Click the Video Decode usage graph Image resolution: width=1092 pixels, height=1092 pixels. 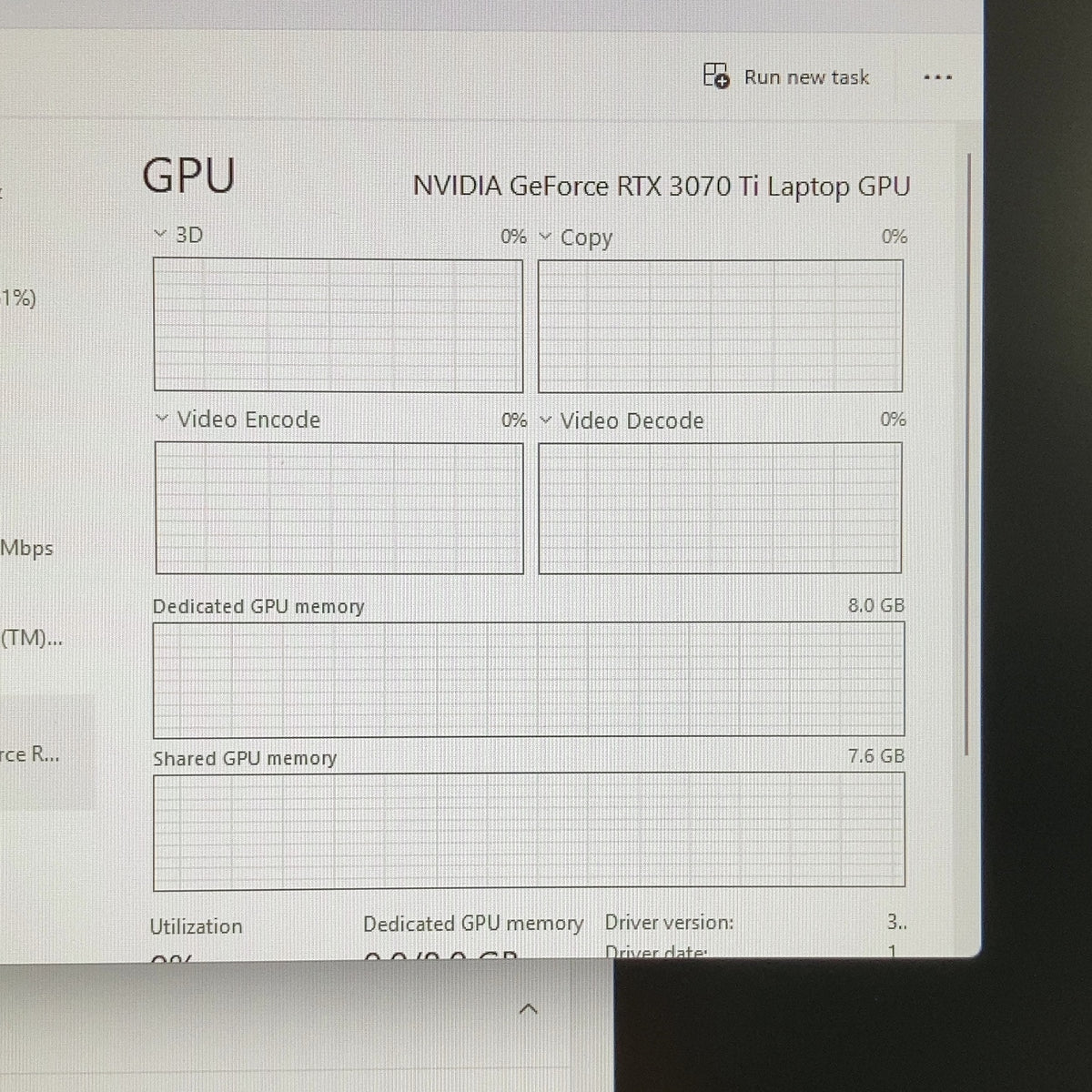tap(720, 508)
